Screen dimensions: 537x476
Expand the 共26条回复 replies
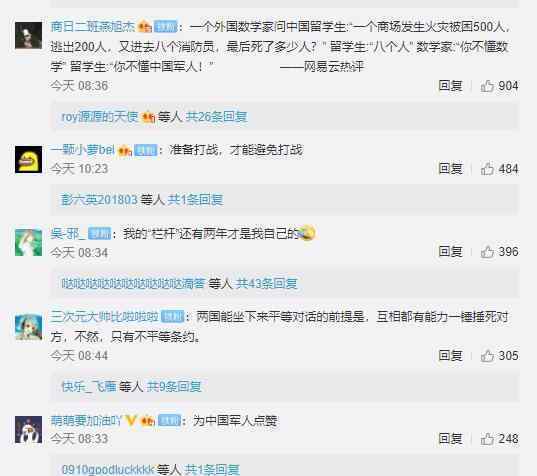pos(216,117)
